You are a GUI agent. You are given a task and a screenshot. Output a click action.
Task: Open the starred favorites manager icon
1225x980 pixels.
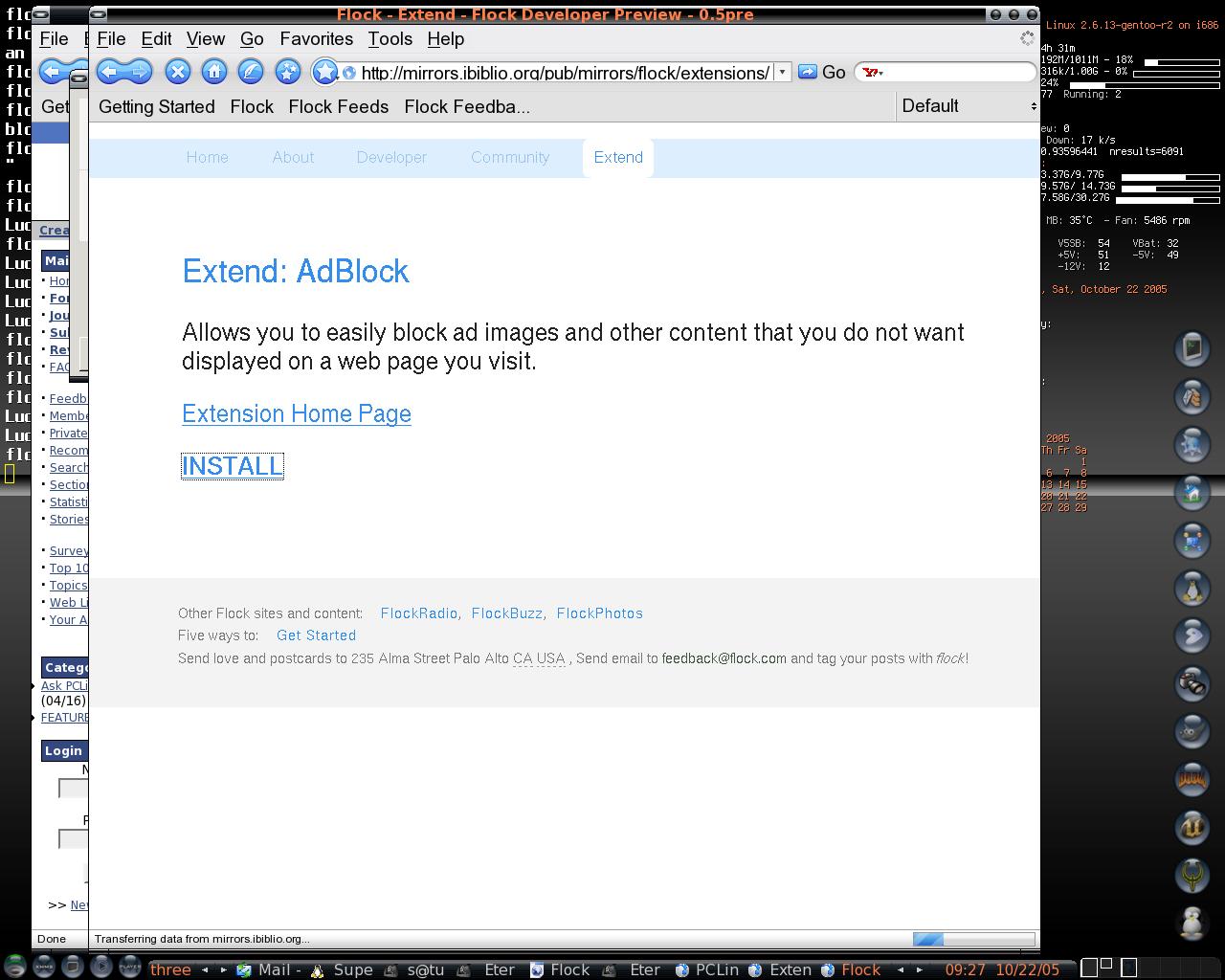pos(287,72)
